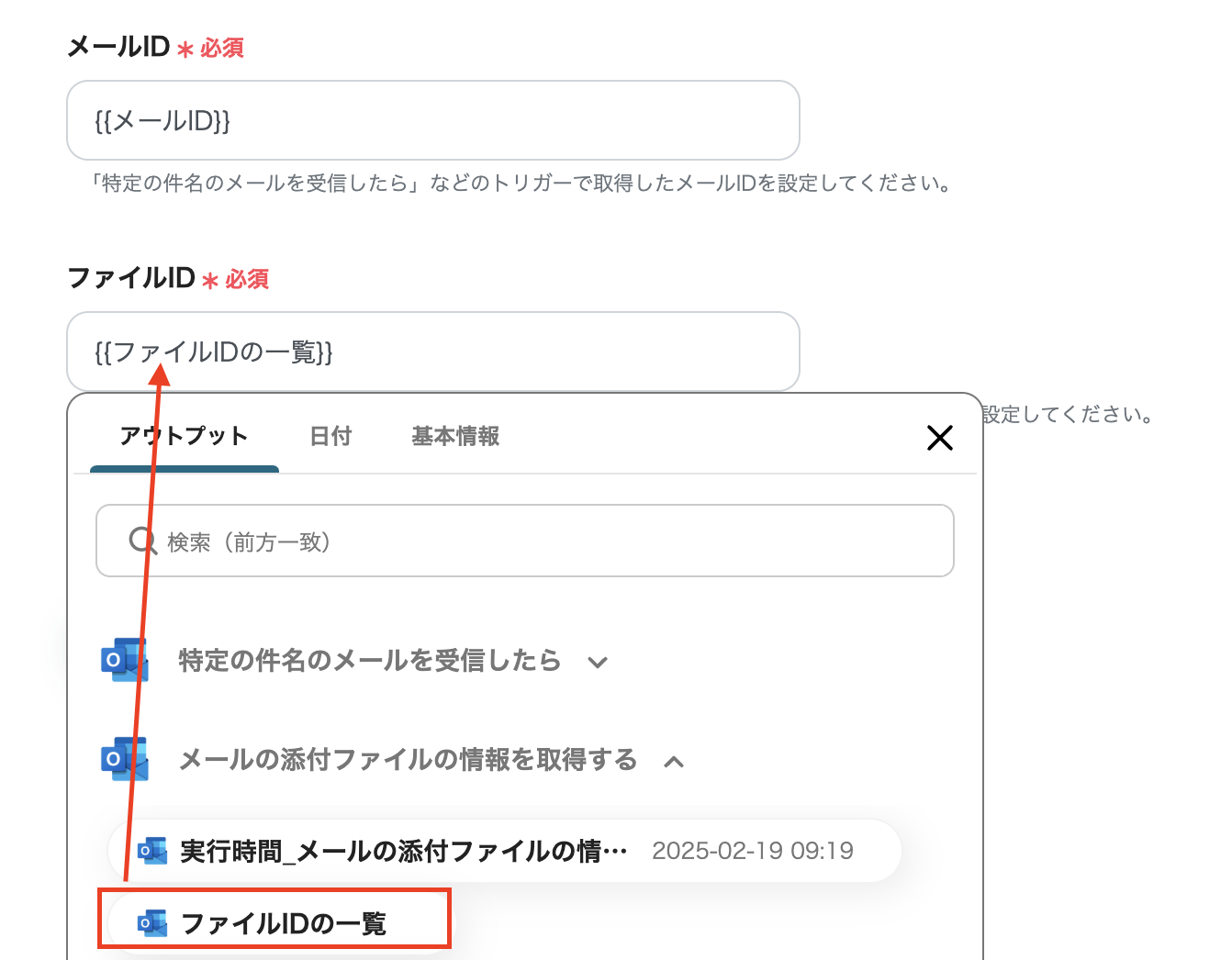Switch to the アウトプット tab
This screenshot has height=960, width=1232.
tap(184, 436)
